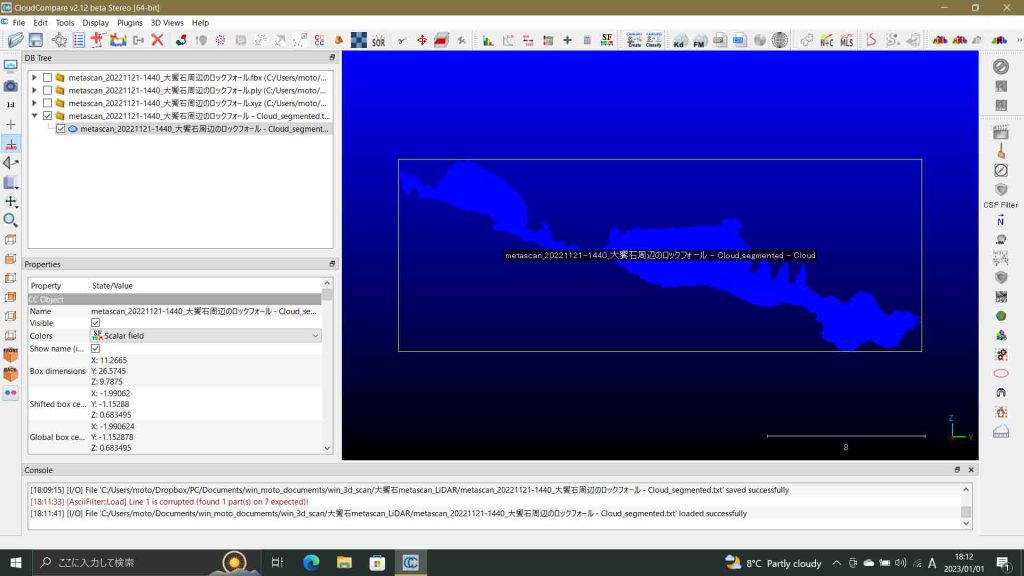The image size is (1024, 576).
Task: Float the DB Tree panel
Action: (332, 57)
